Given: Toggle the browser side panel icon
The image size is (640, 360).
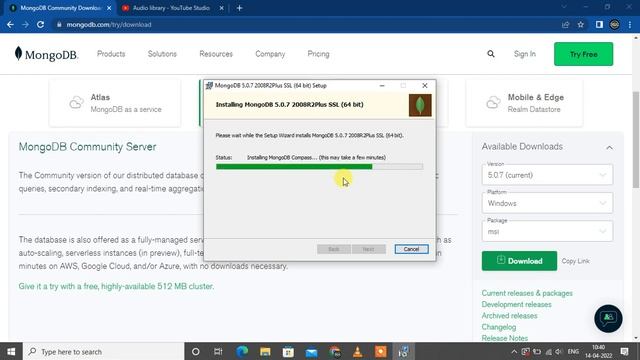Looking at the screenshot, I should pos(599,25).
